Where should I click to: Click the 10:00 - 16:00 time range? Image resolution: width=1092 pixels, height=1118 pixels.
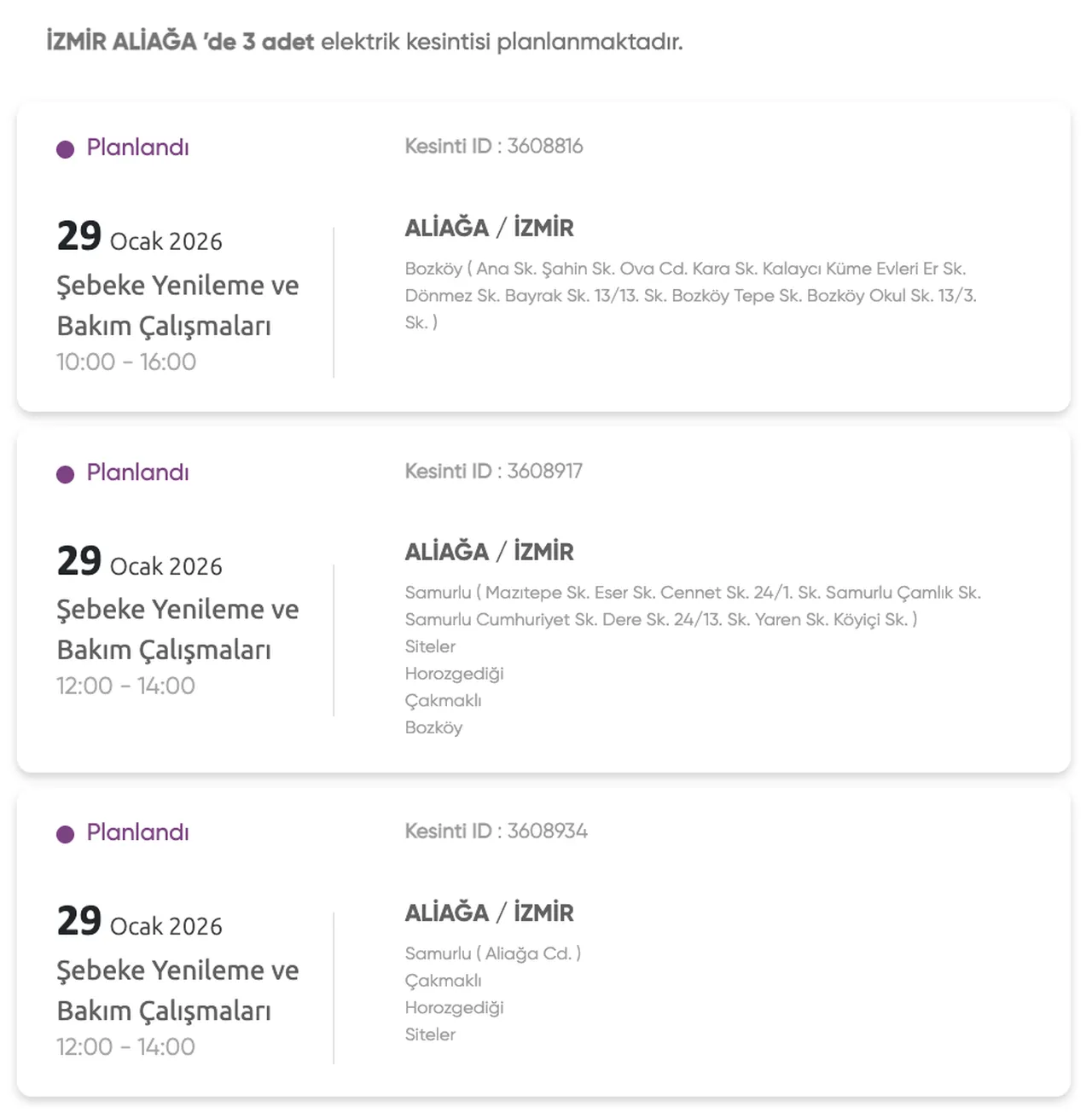tap(126, 362)
